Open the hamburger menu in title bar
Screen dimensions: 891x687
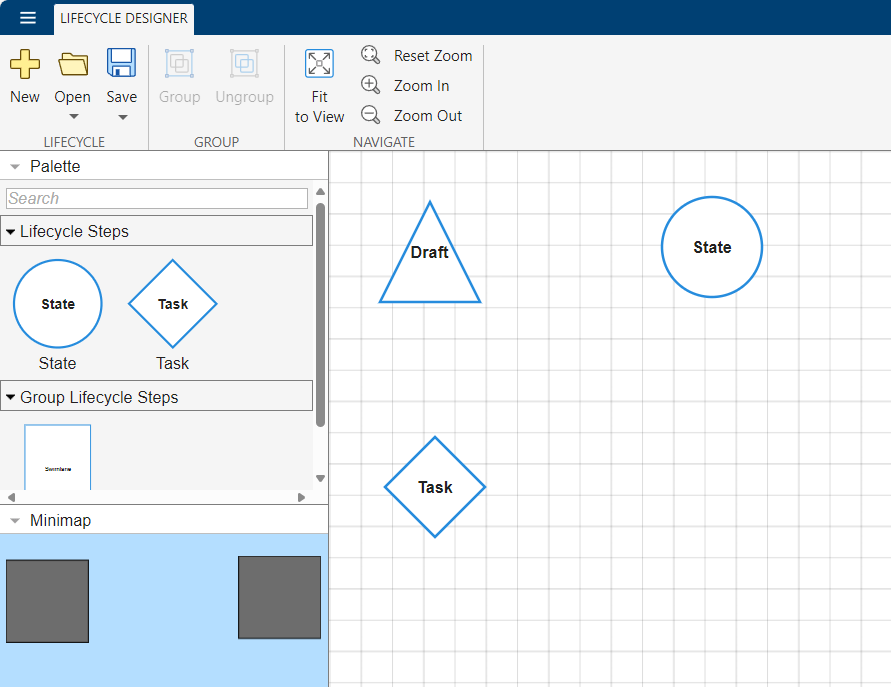(x=28, y=18)
